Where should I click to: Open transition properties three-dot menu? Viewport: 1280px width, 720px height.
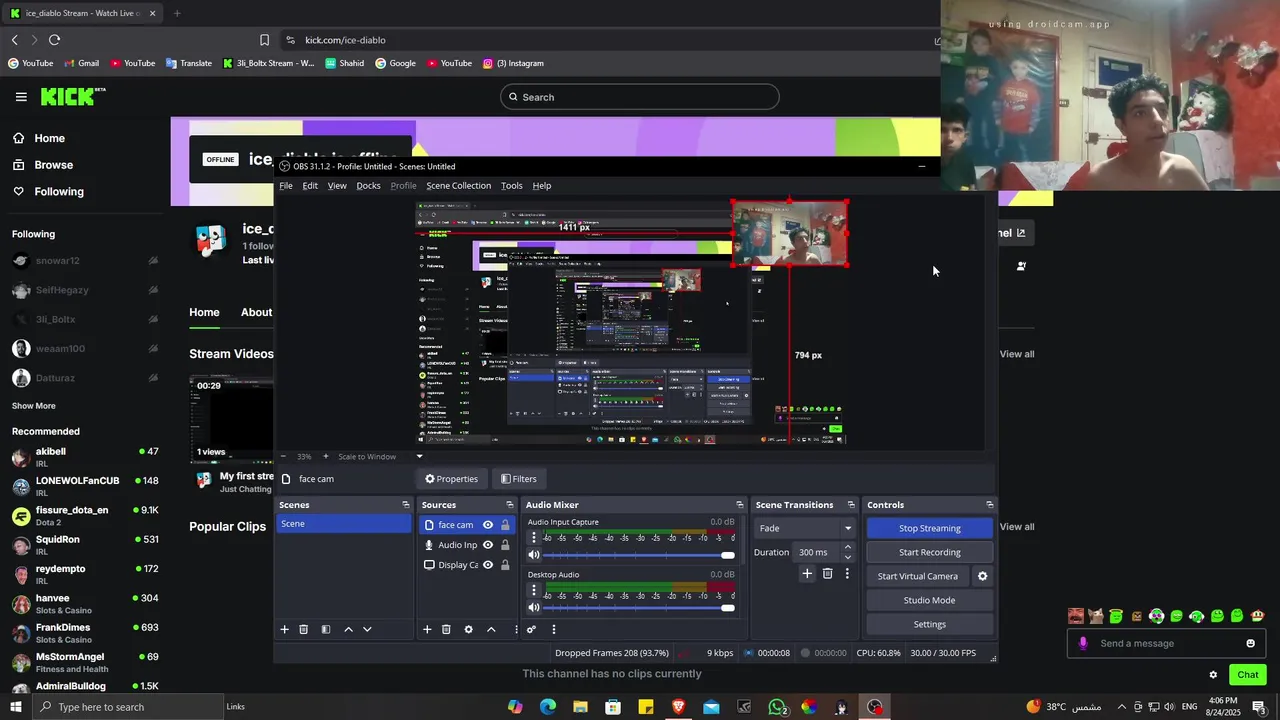[847, 574]
